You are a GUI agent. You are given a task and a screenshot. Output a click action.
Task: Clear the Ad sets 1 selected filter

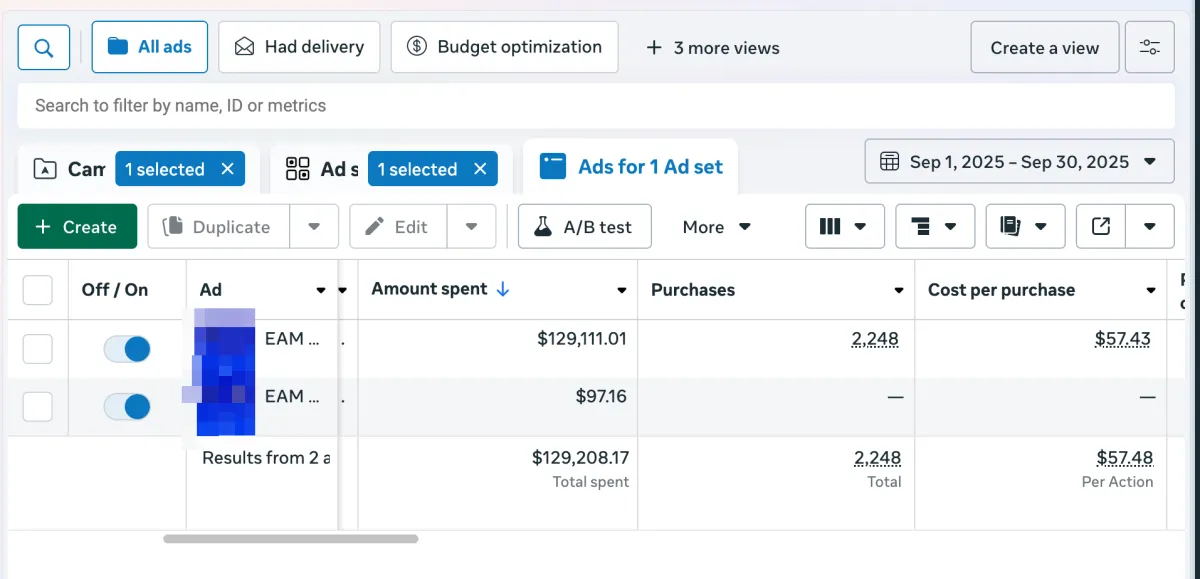coord(481,169)
